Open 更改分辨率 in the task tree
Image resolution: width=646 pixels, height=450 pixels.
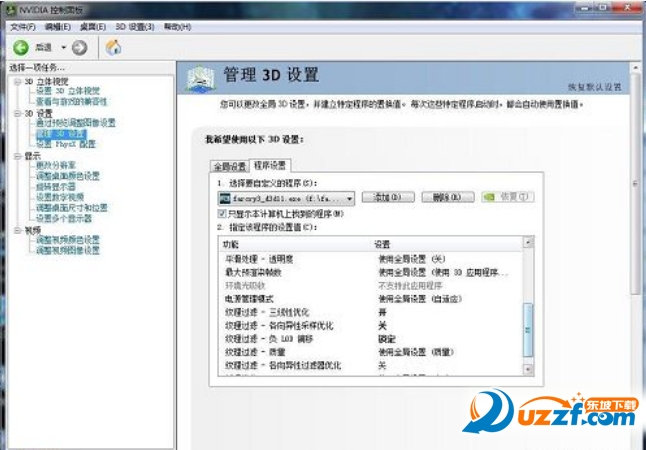click(56, 166)
